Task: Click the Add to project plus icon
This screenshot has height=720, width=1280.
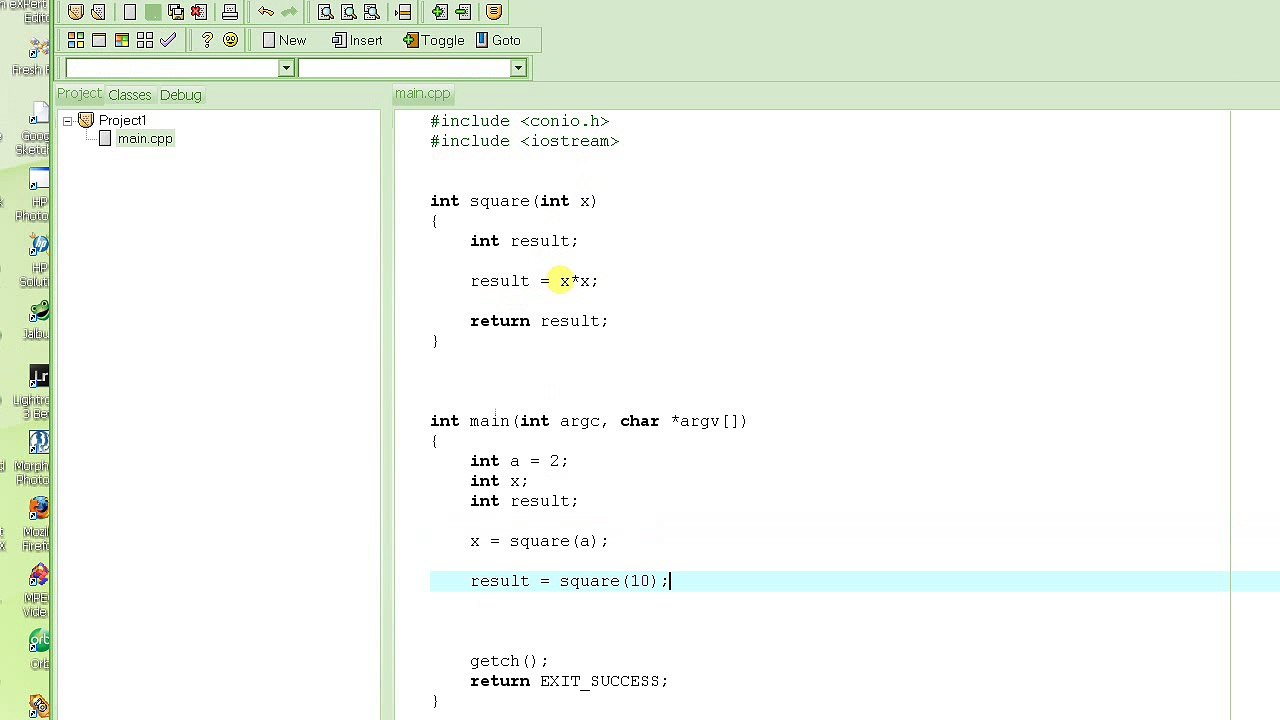Action: [440, 12]
